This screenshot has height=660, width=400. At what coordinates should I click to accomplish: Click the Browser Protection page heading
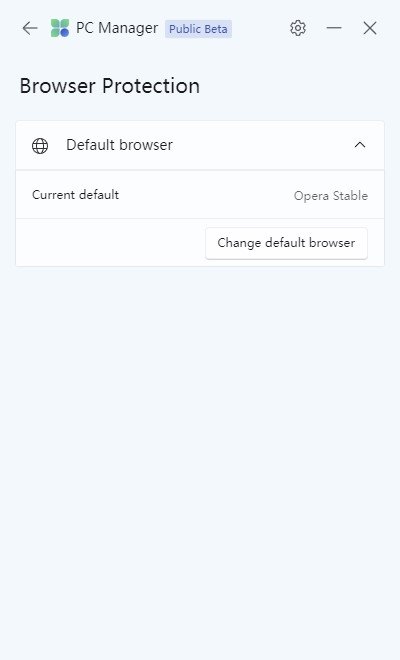(x=109, y=86)
